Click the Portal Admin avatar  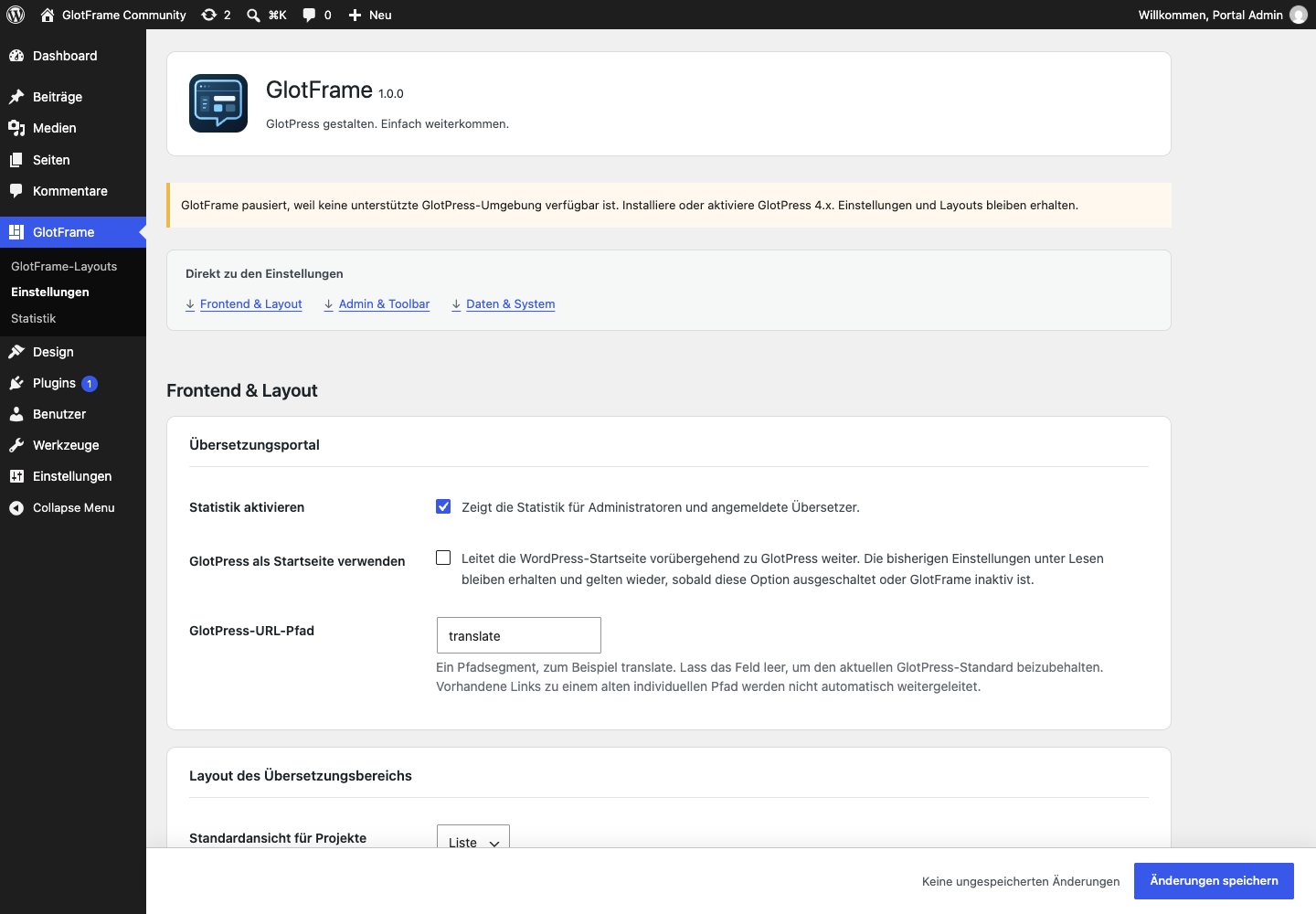(x=1299, y=15)
